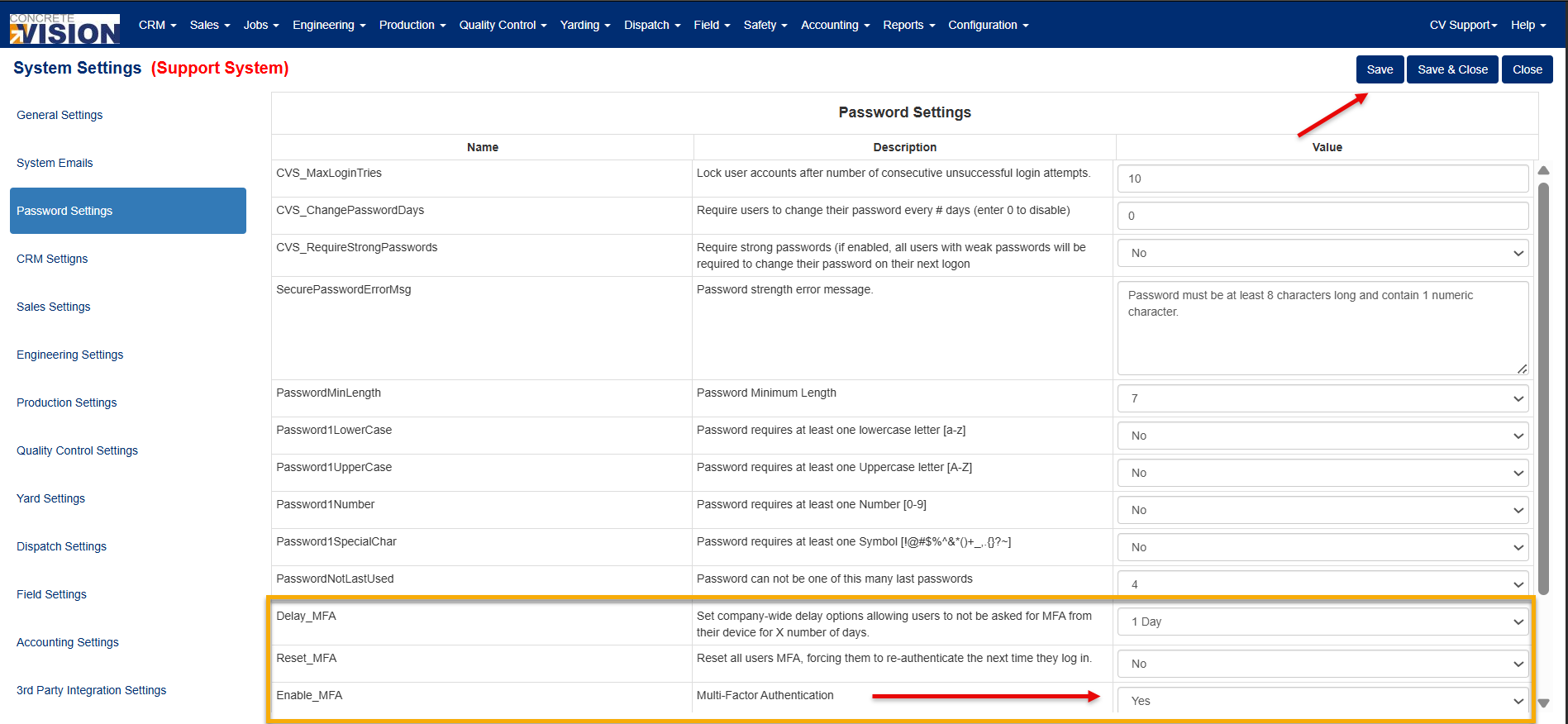The width and height of the screenshot is (1568, 724).
Task: Go to Field Settings
Action: coord(52,594)
